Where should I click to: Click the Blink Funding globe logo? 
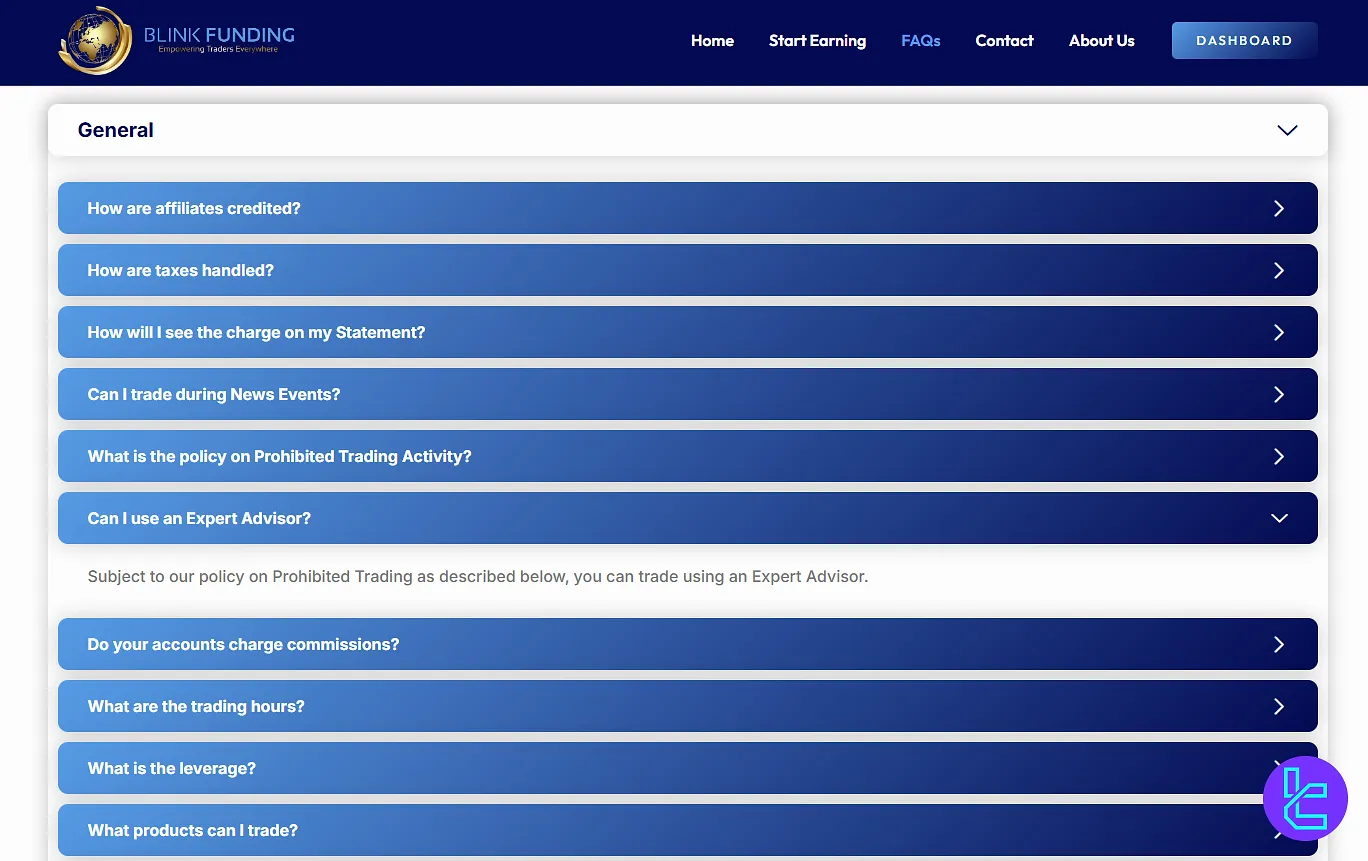pyautogui.click(x=95, y=41)
